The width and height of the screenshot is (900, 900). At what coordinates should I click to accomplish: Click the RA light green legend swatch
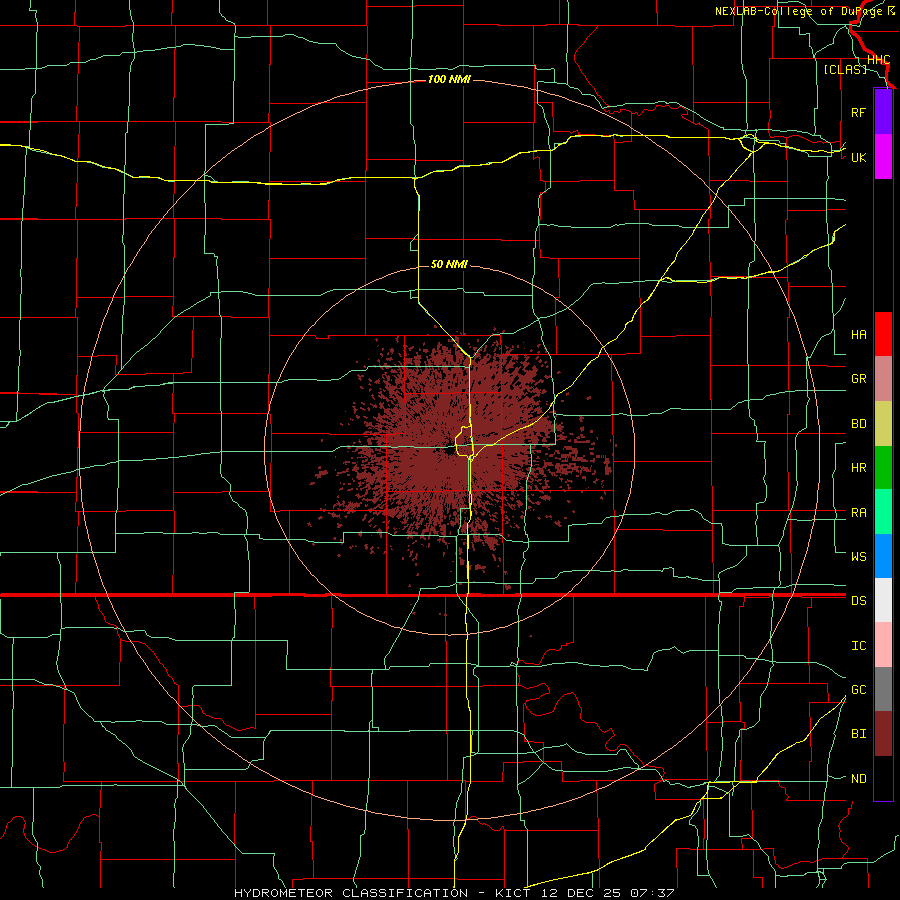(x=883, y=512)
